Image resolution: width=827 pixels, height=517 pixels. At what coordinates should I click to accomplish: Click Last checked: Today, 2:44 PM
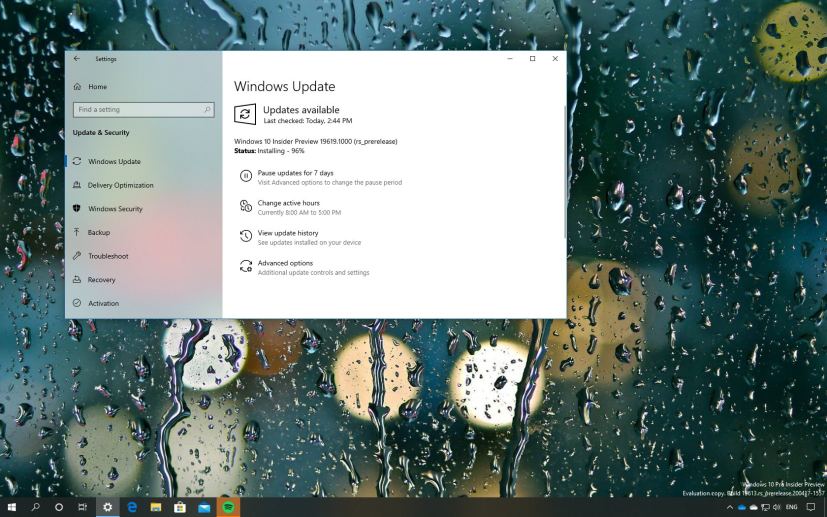pos(307,121)
